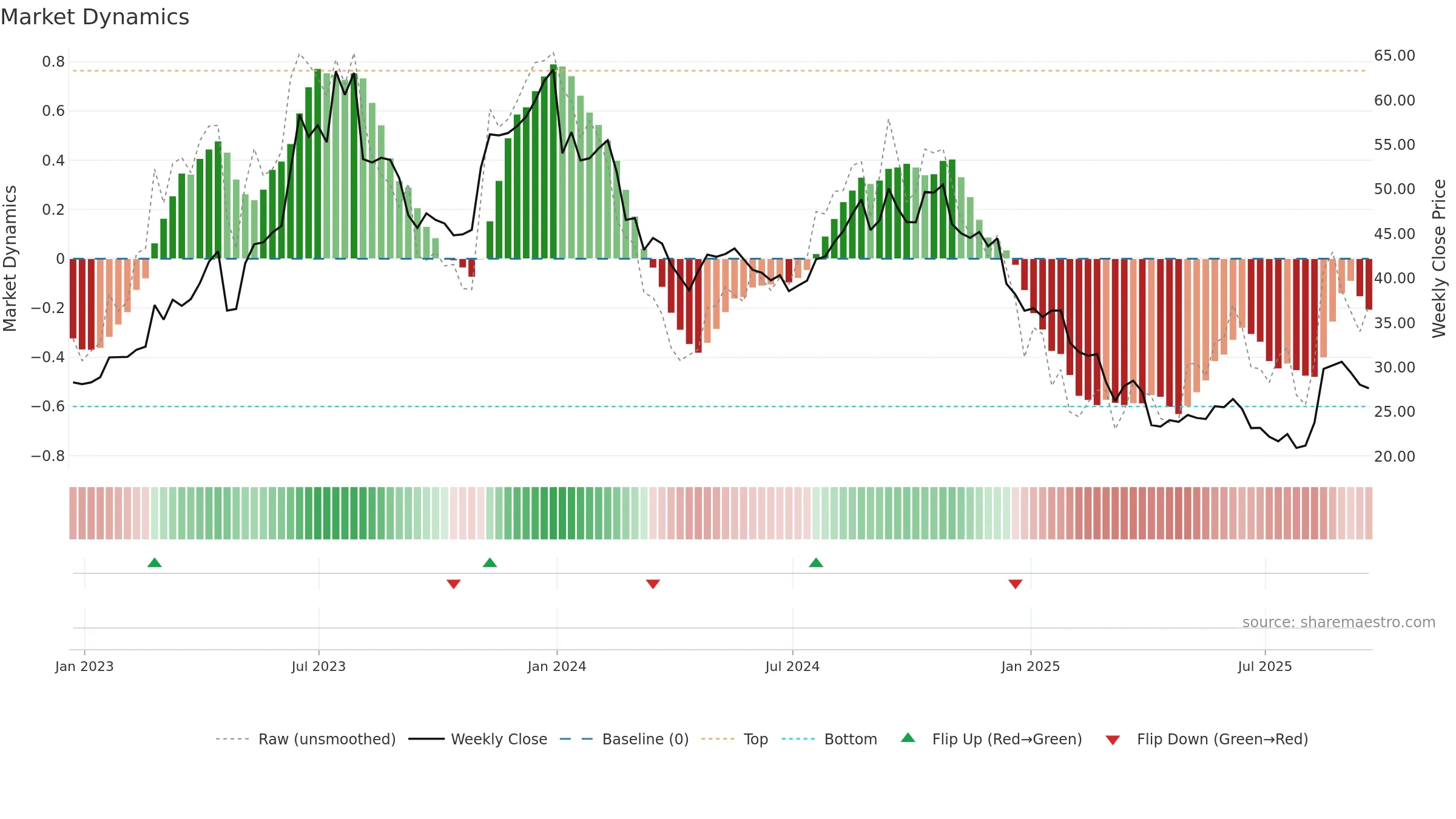
Task: Click the 0.6 left axis tick label
Action: tap(53, 111)
